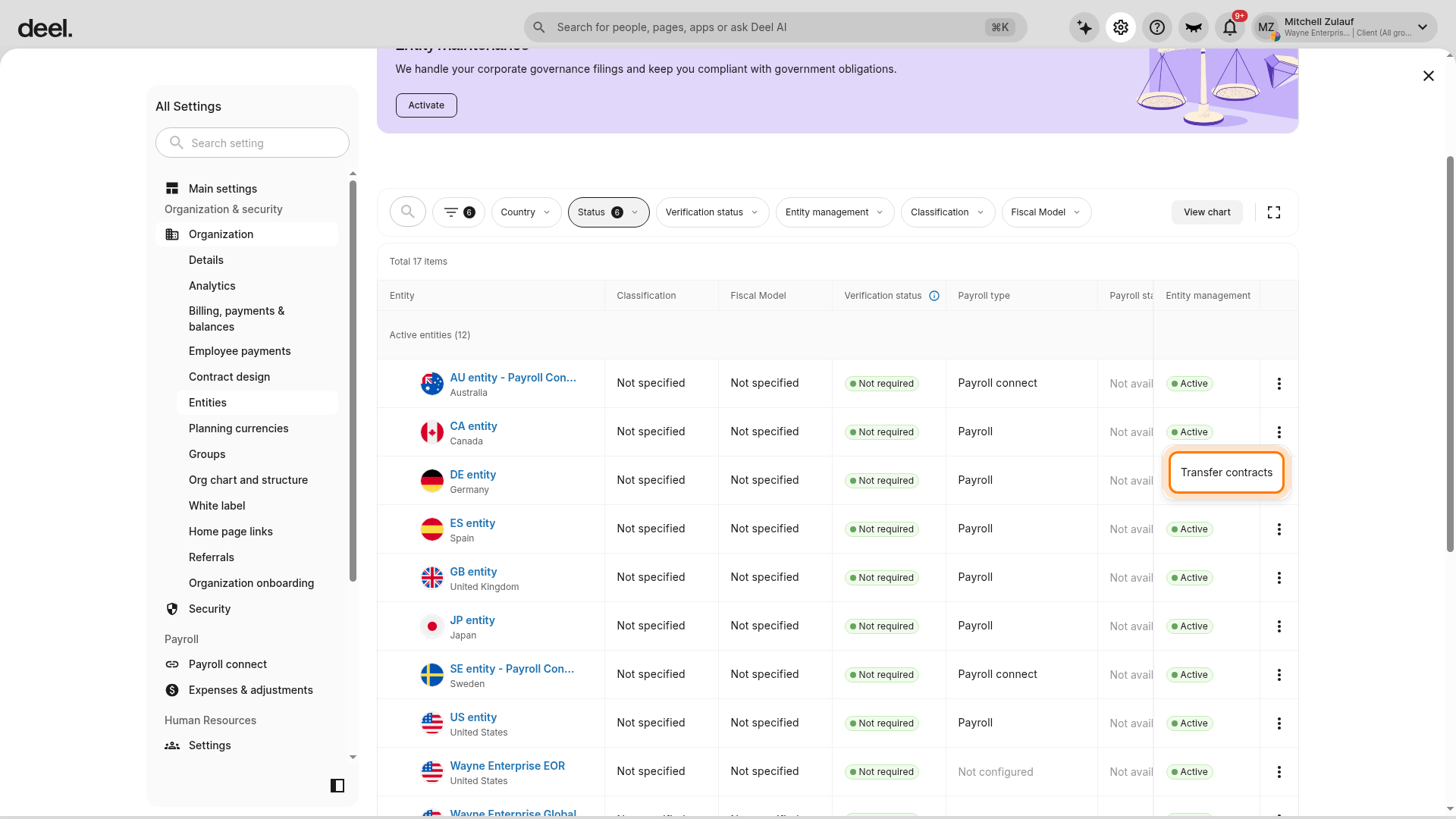Close the settings panel with X
This screenshot has width=1456, height=819.
click(1429, 76)
